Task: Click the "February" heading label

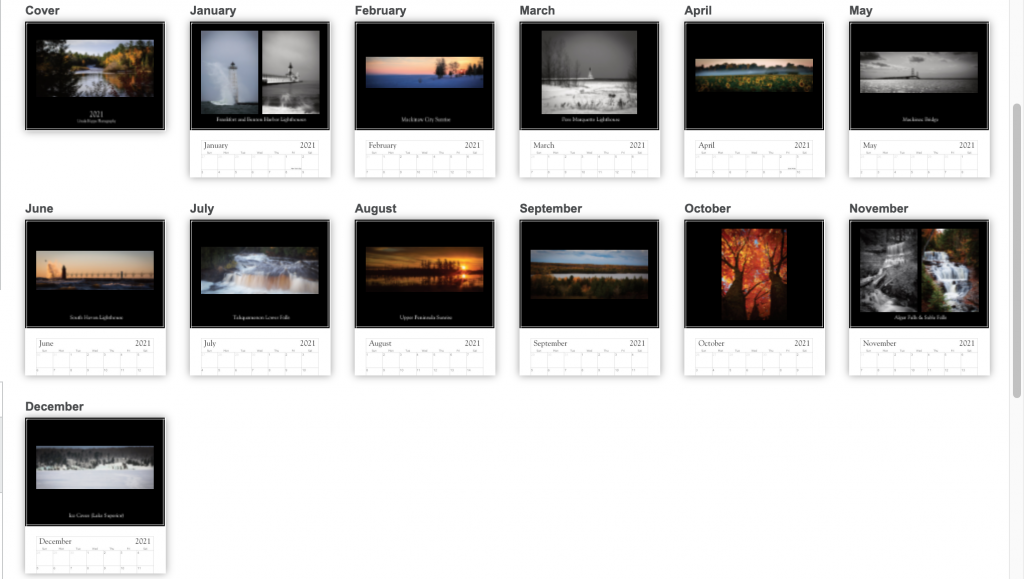Action: (x=380, y=10)
